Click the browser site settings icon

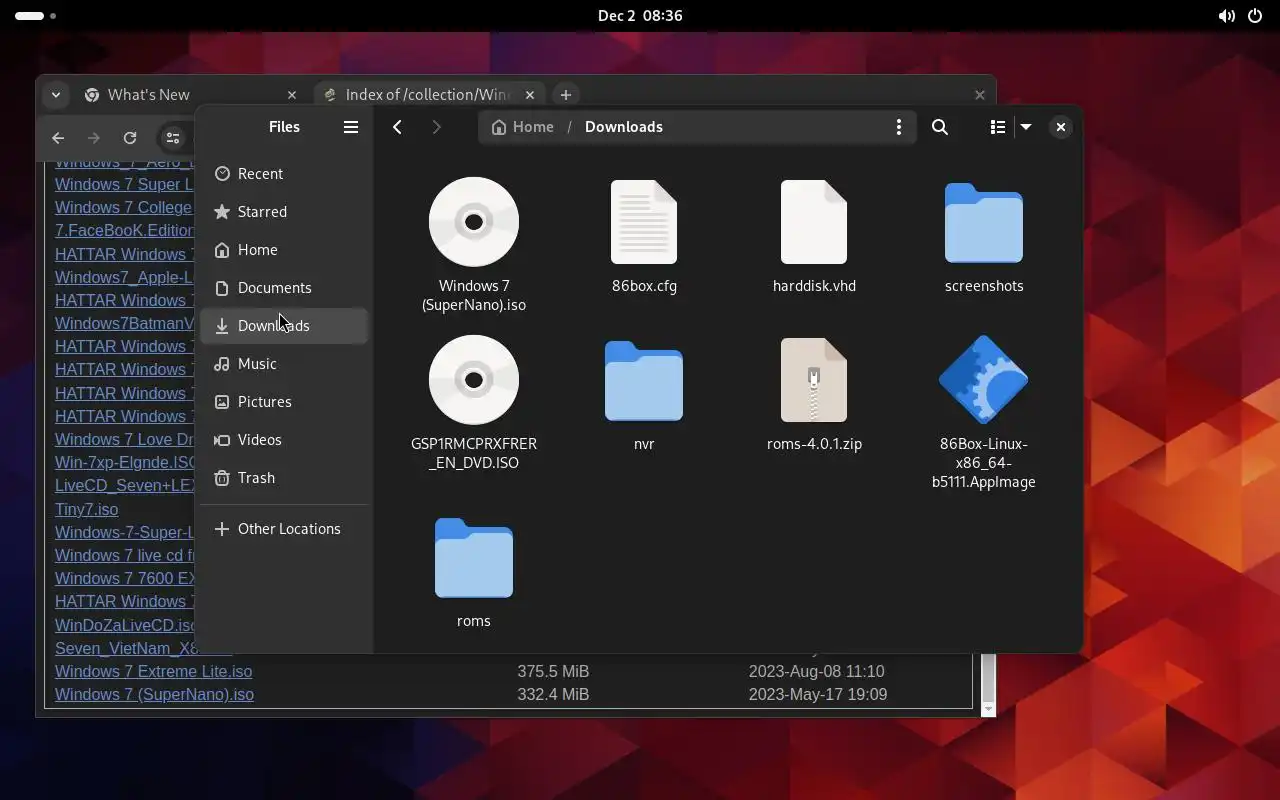(173, 138)
